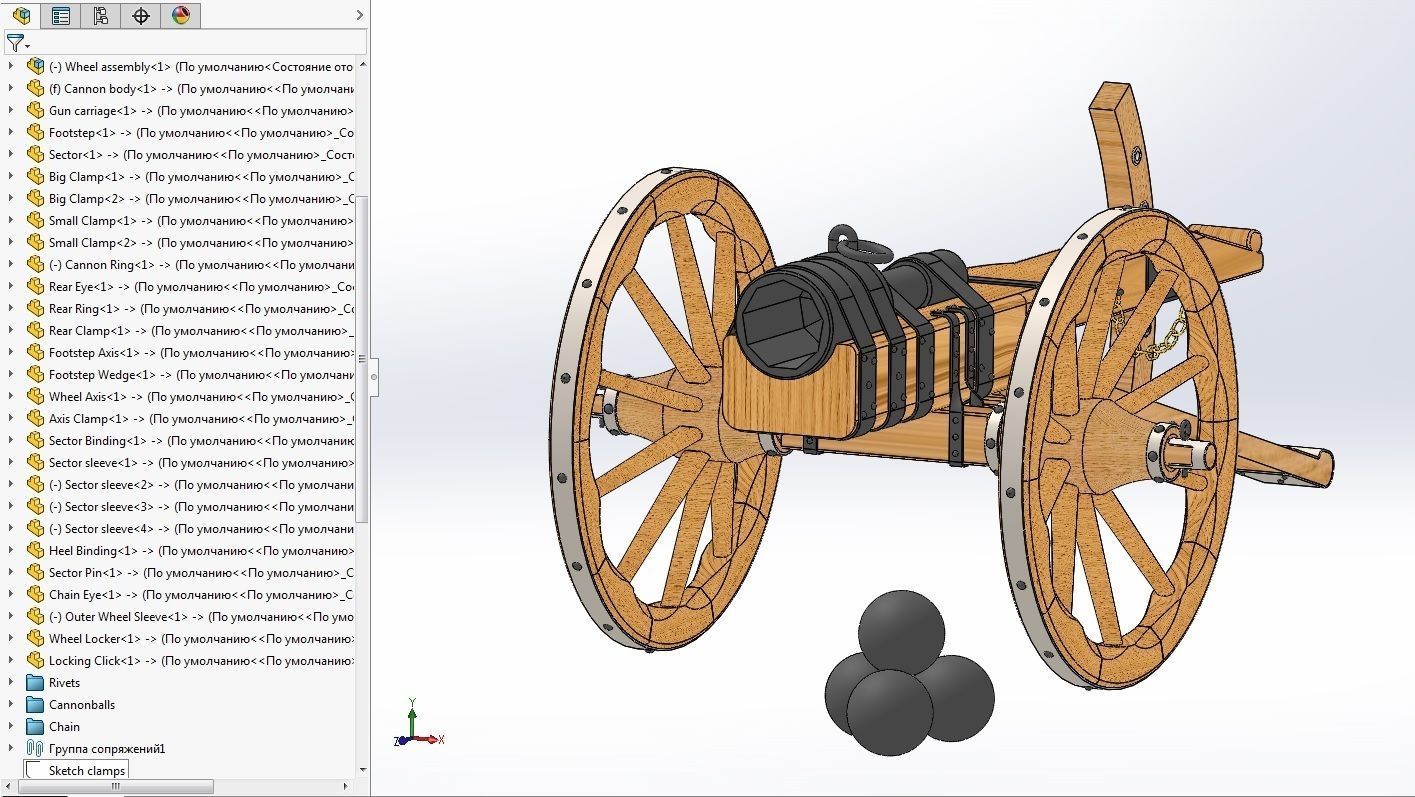Image resolution: width=1415 pixels, height=797 pixels.
Task: Click the Sketch clamps label at tree bottom
Action: point(87,770)
